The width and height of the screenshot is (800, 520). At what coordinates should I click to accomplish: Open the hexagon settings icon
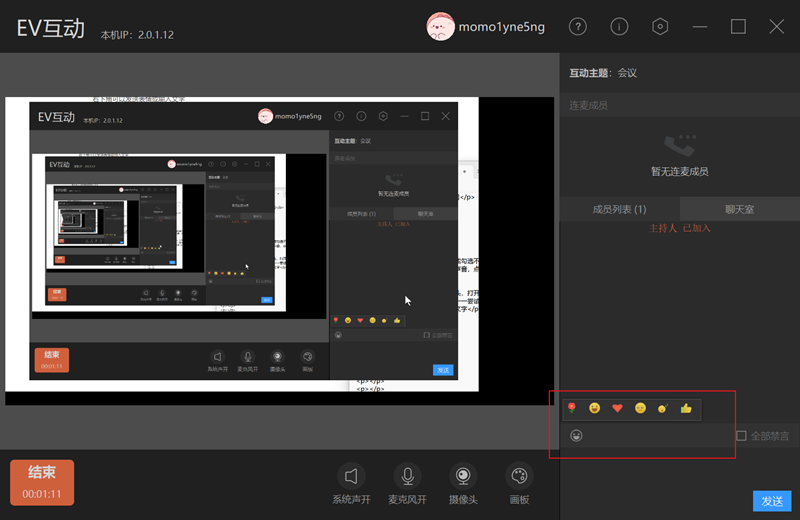660,27
